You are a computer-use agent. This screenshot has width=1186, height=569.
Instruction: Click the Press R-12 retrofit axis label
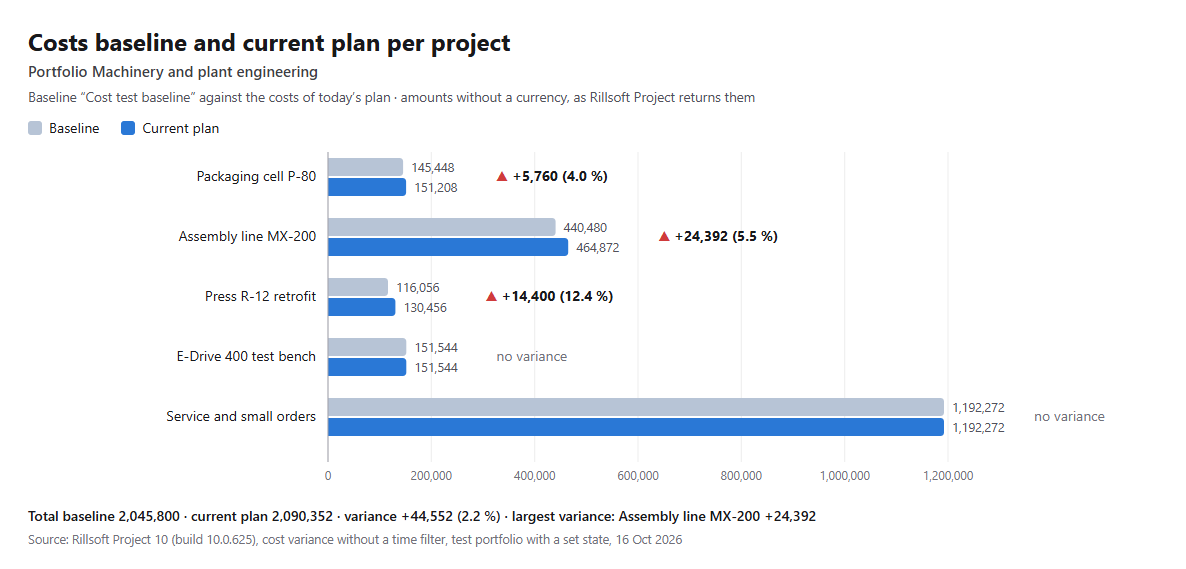[260, 297]
